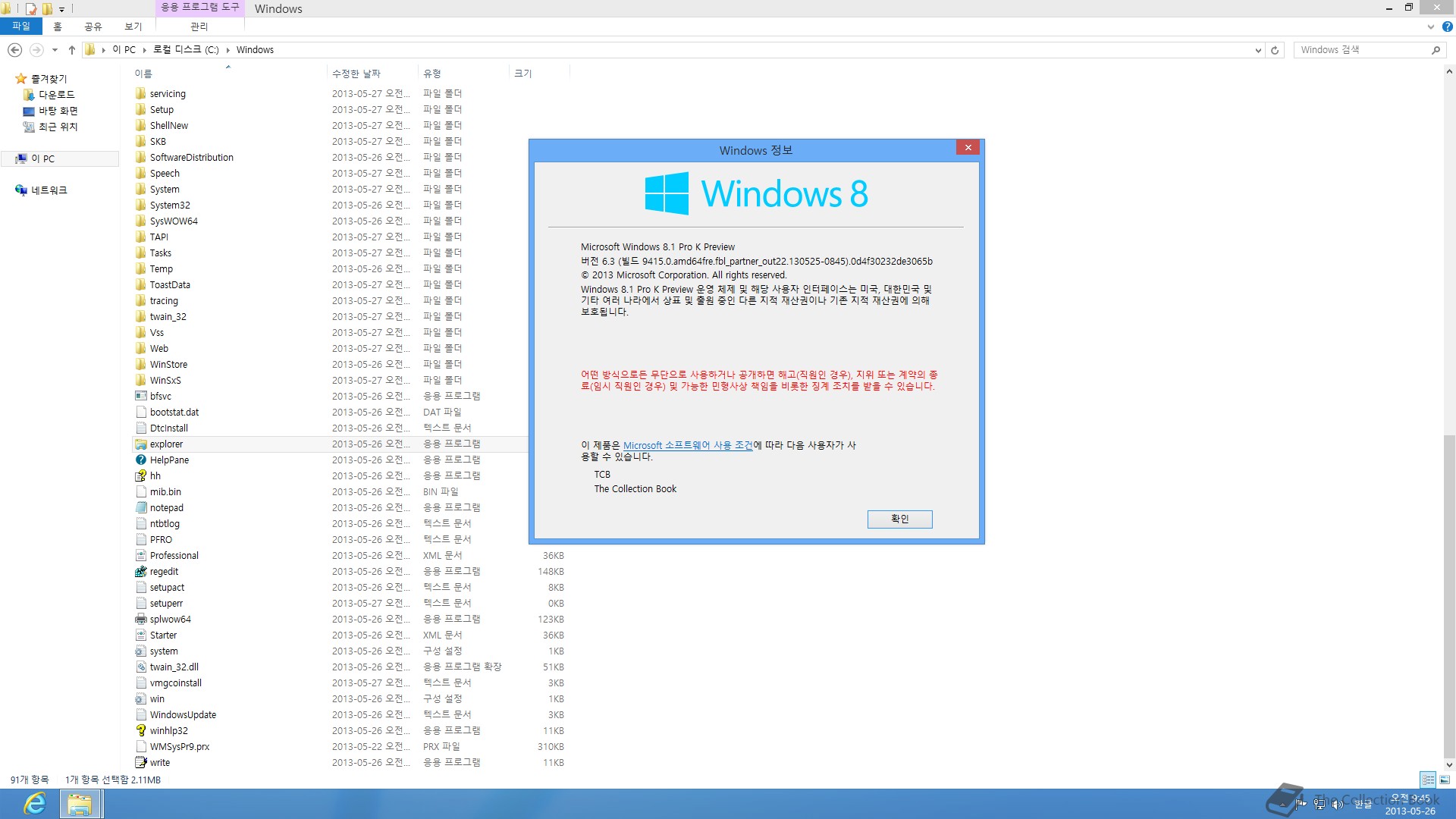Select the hh application icon
Image resolution: width=1456 pixels, height=819 pixels.
(140, 476)
